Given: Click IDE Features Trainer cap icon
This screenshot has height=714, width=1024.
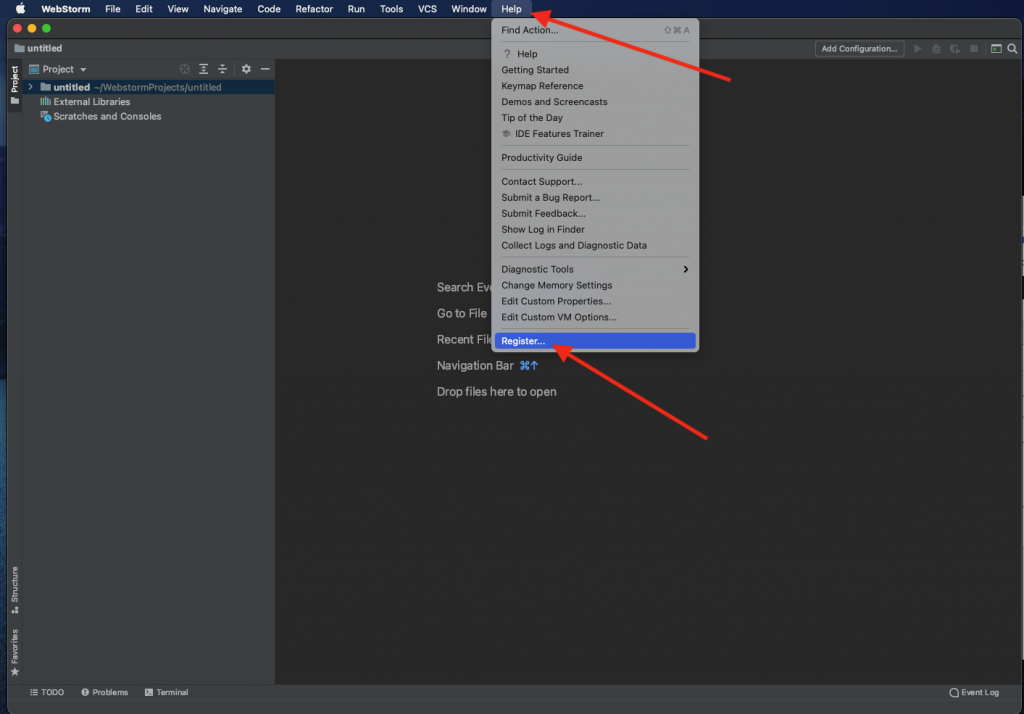Looking at the screenshot, I should [x=506, y=133].
